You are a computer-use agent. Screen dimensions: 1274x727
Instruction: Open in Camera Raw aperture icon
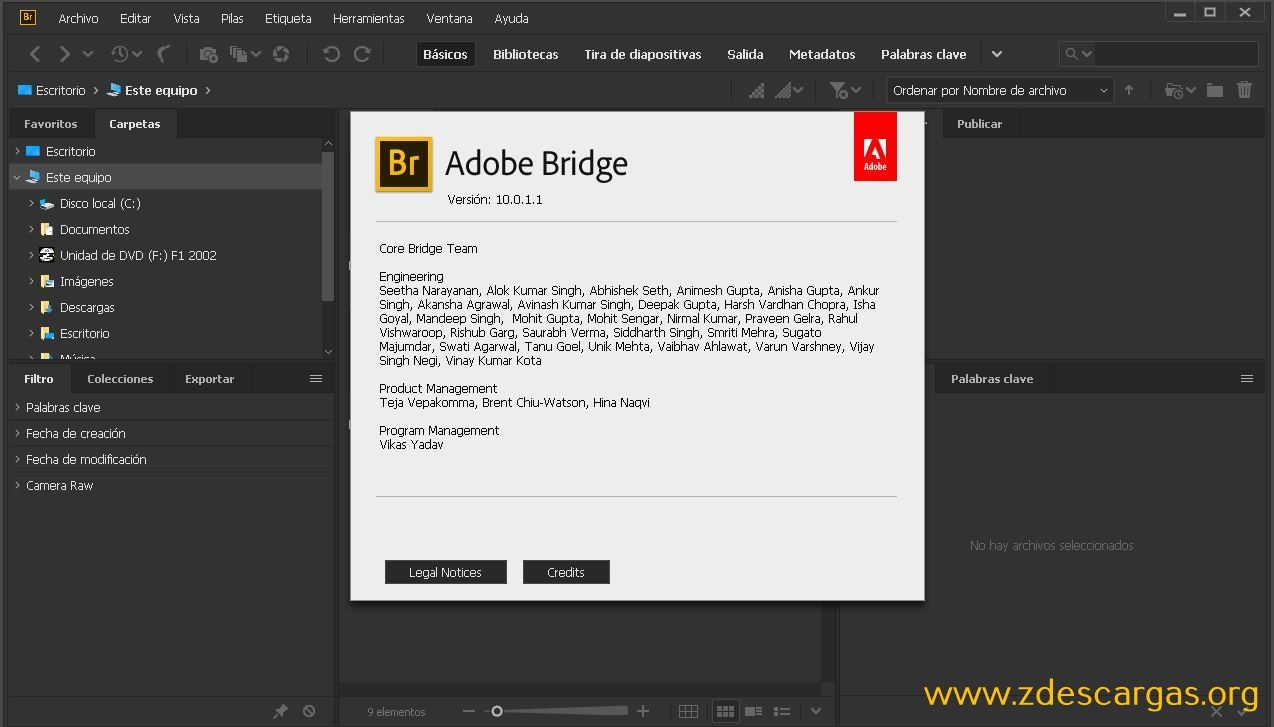(281, 54)
